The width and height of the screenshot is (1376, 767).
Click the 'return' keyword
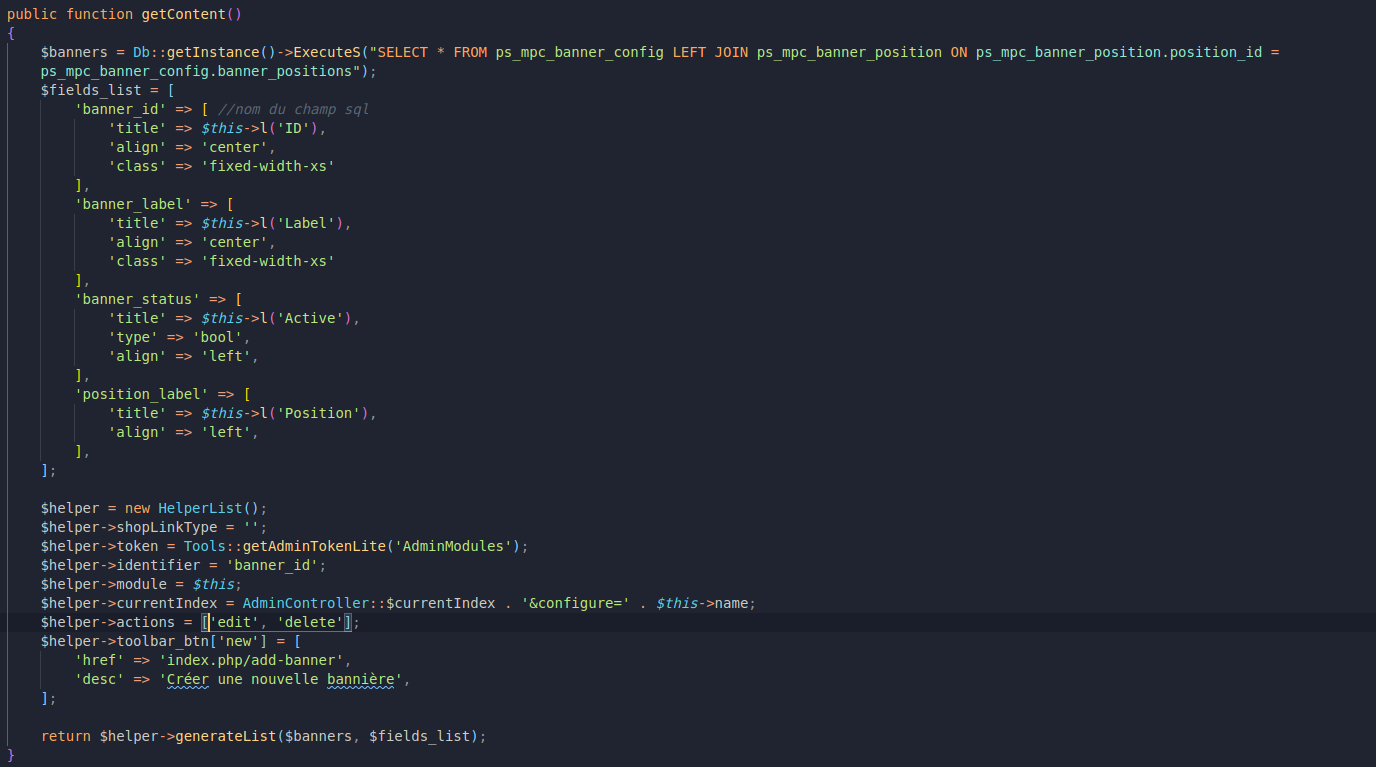[66, 736]
